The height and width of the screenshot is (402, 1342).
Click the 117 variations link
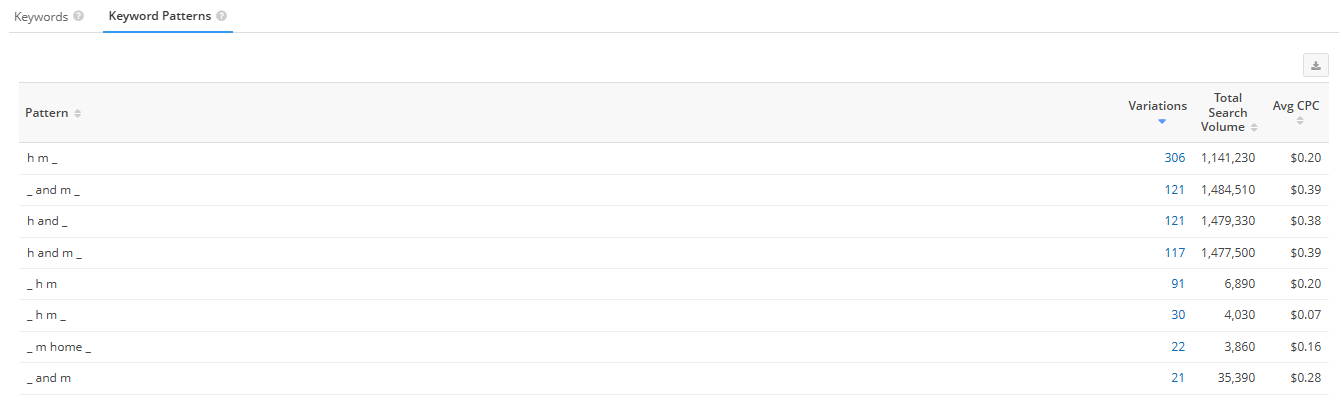[x=1174, y=252]
